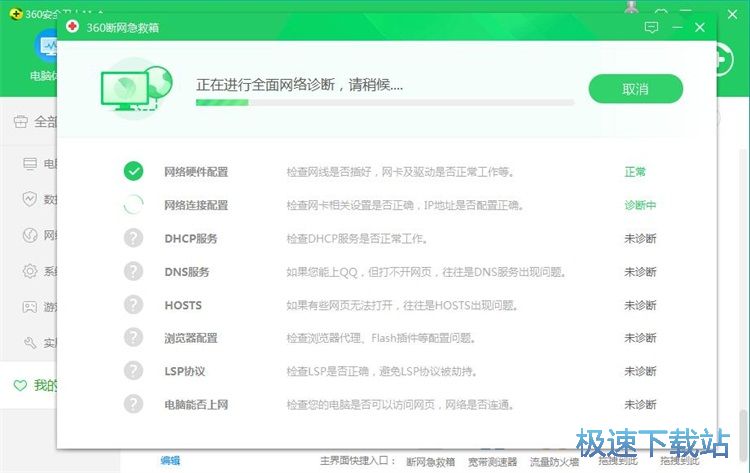
Task: Select the HOSTS item label
Action: click(x=183, y=305)
